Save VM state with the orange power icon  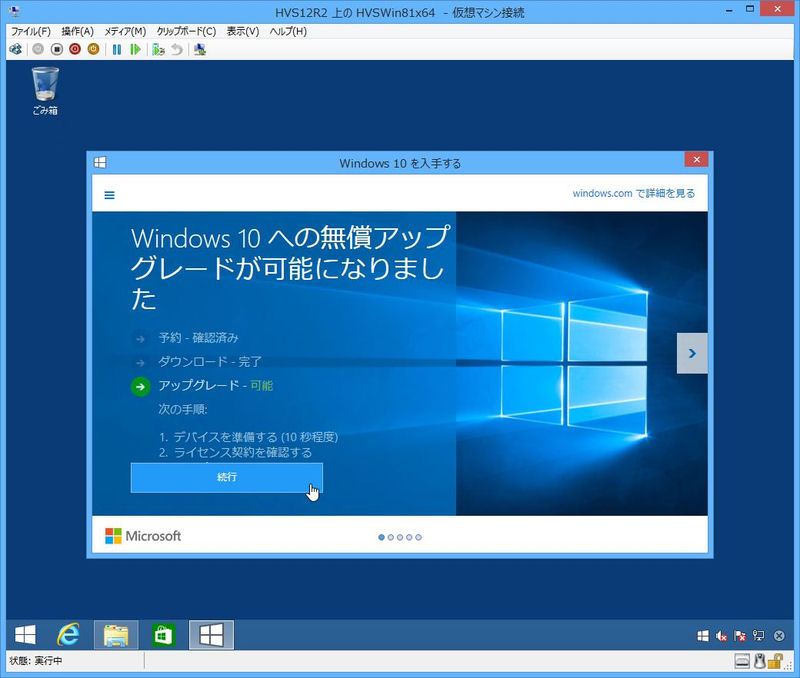[x=93, y=49]
